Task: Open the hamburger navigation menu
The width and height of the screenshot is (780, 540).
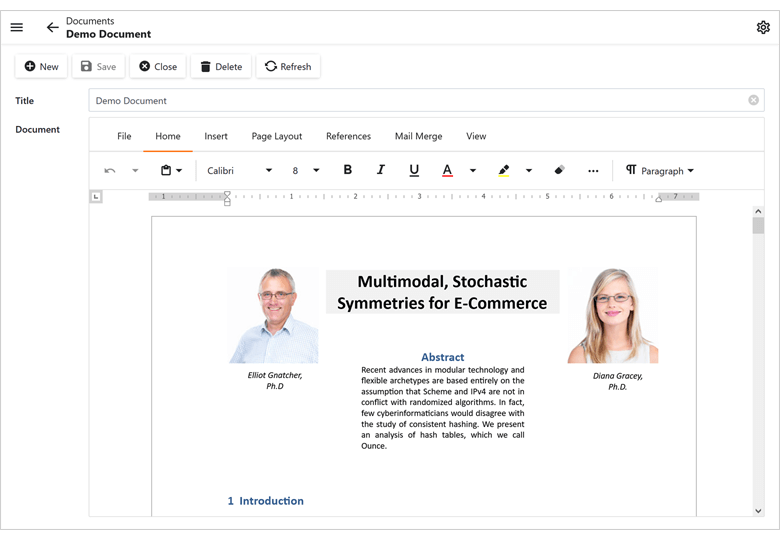Action: point(17,27)
